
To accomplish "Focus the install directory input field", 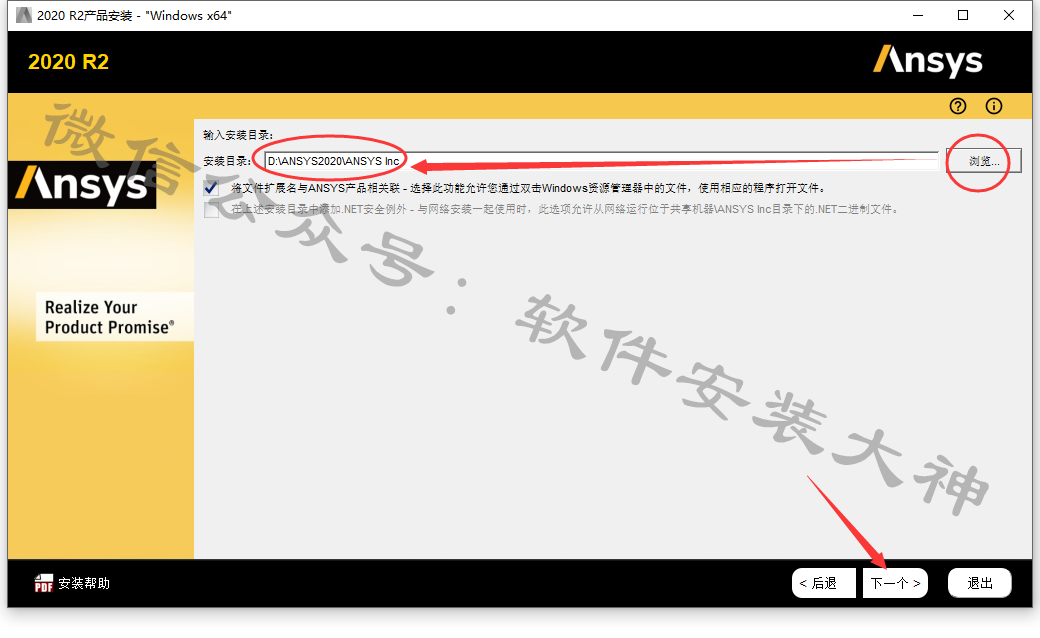I will pyautogui.click(x=601, y=160).
